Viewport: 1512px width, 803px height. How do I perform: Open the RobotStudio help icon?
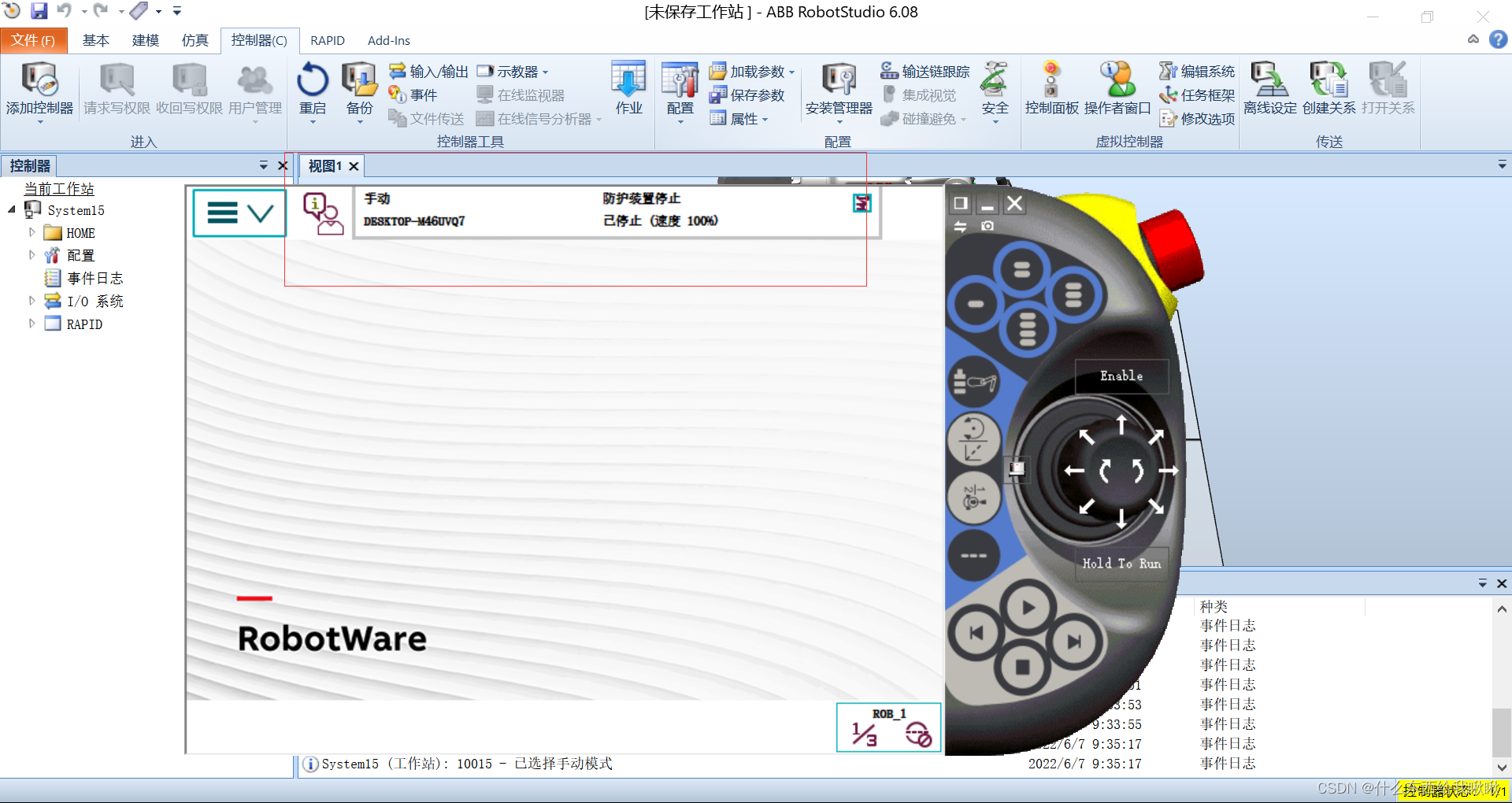click(1499, 39)
